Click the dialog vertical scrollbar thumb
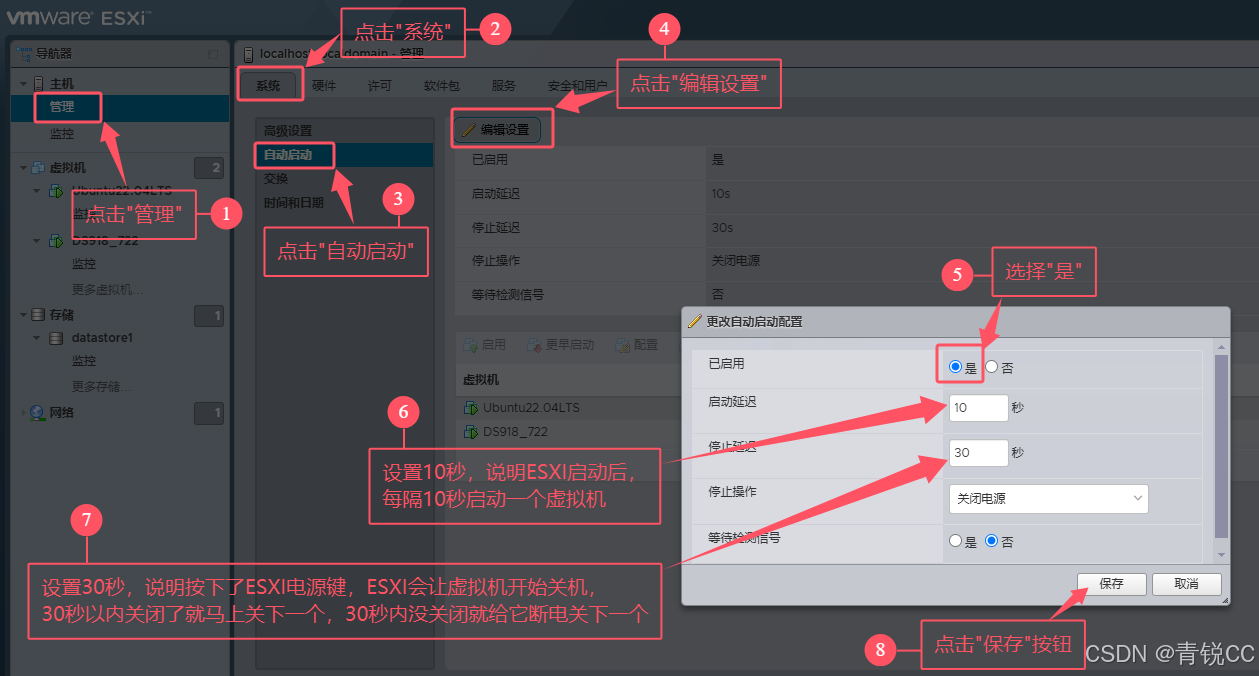This screenshot has height=676, width=1259. [1220, 445]
